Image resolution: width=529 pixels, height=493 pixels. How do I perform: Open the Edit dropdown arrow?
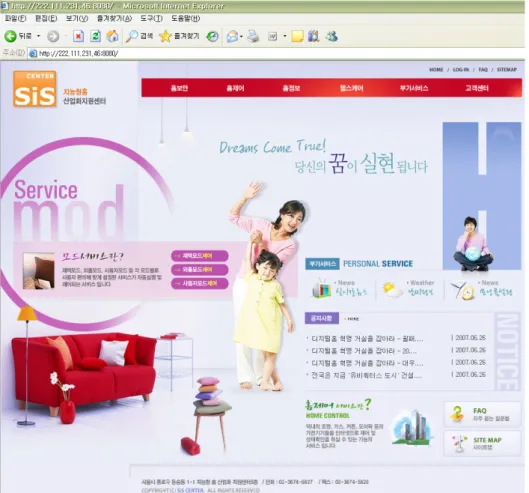coord(285,36)
